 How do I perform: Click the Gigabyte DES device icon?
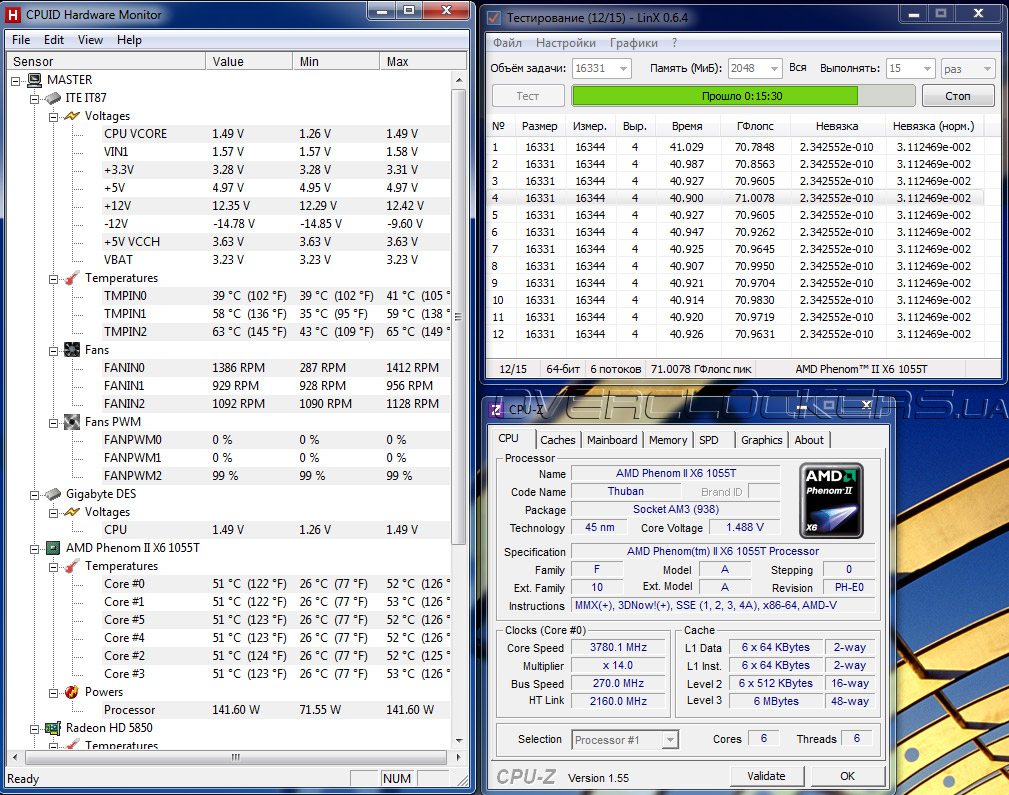(x=52, y=494)
